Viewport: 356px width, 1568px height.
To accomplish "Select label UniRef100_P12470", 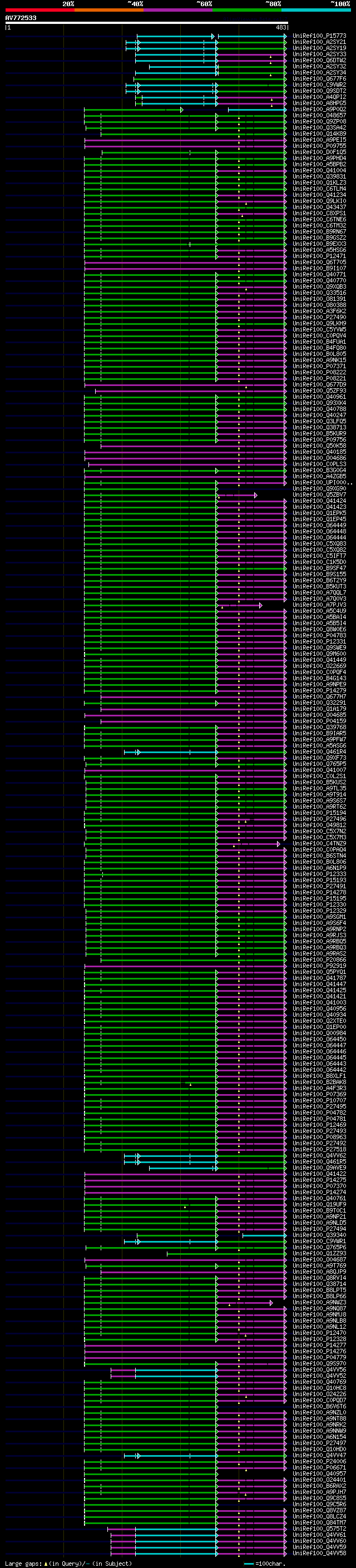I will click(x=319, y=1333).
